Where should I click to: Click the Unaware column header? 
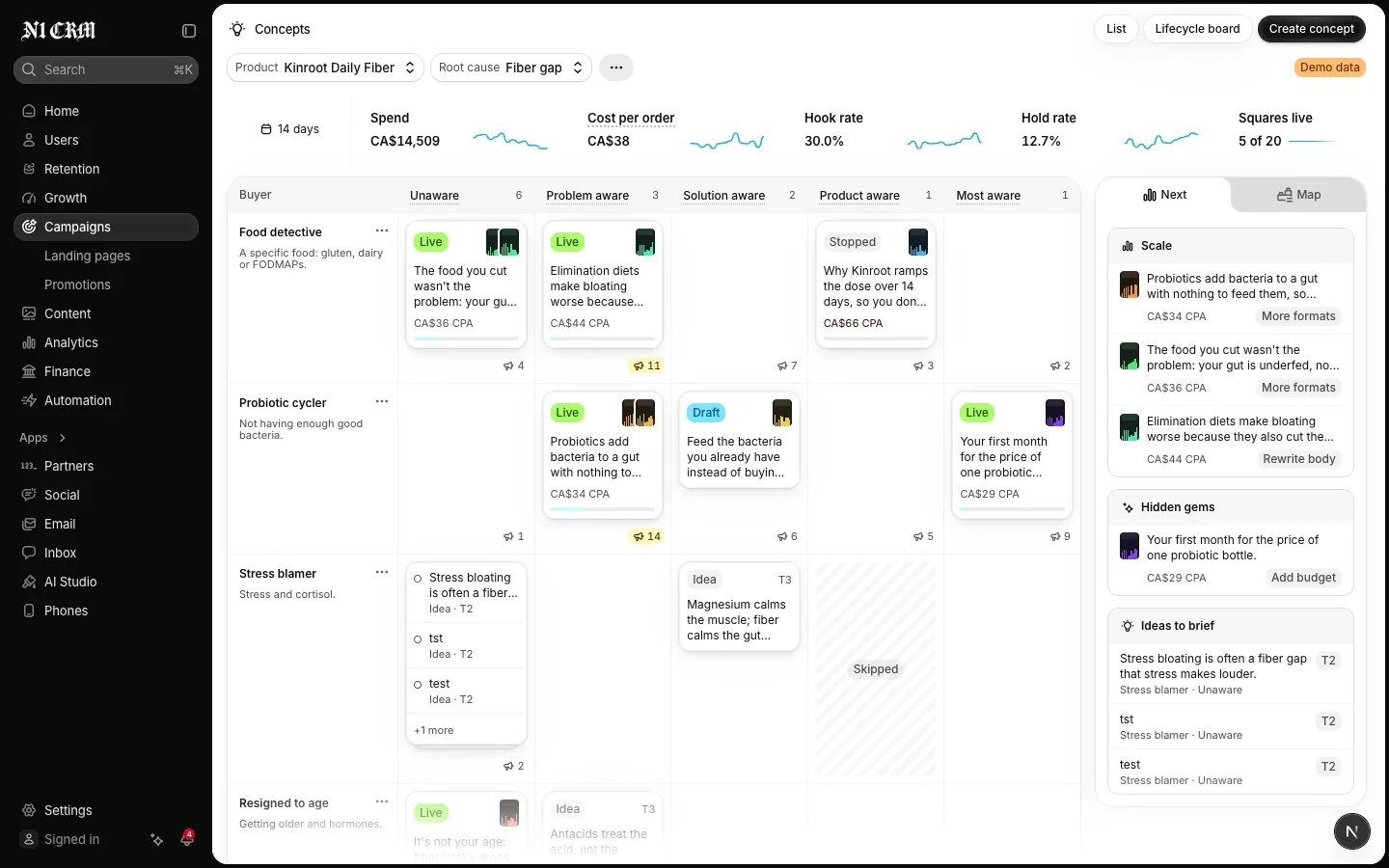[434, 196]
